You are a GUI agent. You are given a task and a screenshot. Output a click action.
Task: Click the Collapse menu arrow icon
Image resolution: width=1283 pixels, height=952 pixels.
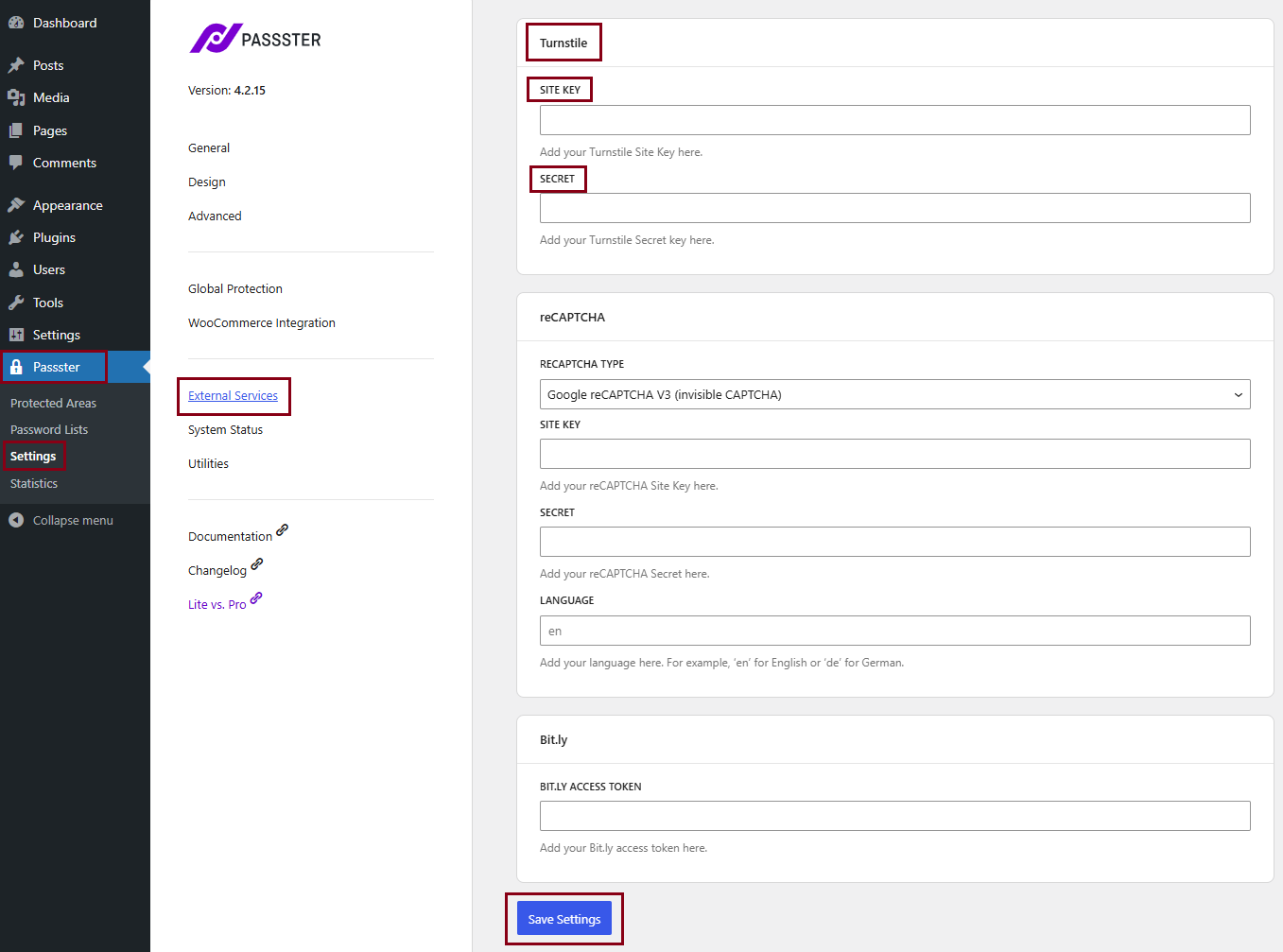[x=16, y=520]
